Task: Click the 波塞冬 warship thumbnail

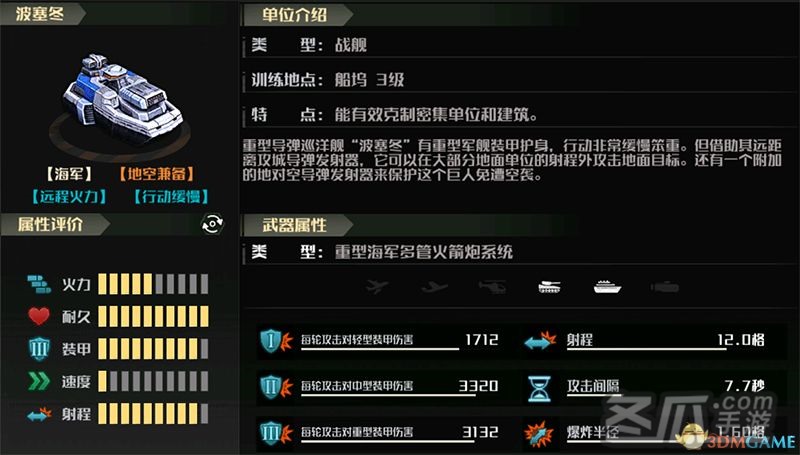Action: 122,98
